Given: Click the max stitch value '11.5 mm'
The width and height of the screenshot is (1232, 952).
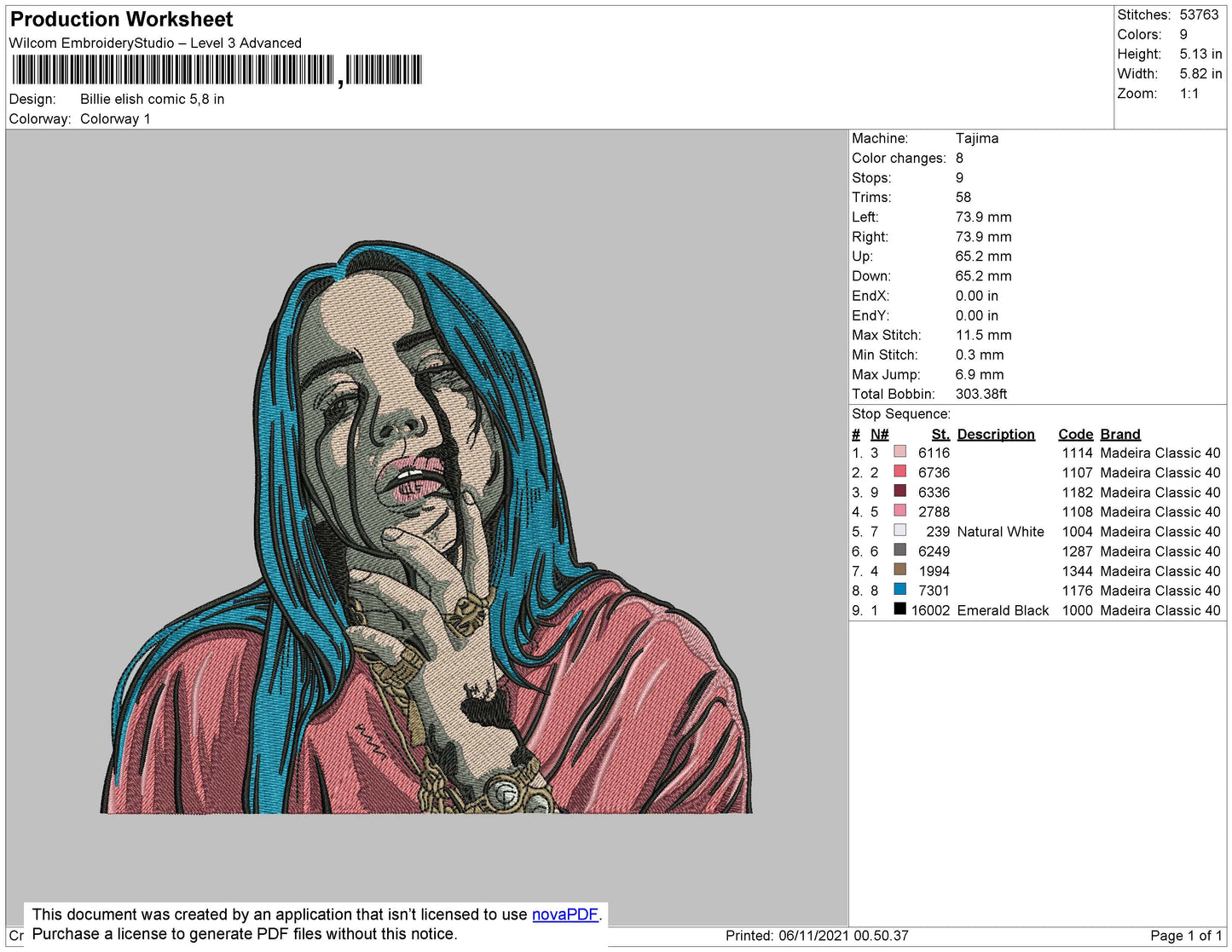Looking at the screenshot, I should tap(984, 335).
